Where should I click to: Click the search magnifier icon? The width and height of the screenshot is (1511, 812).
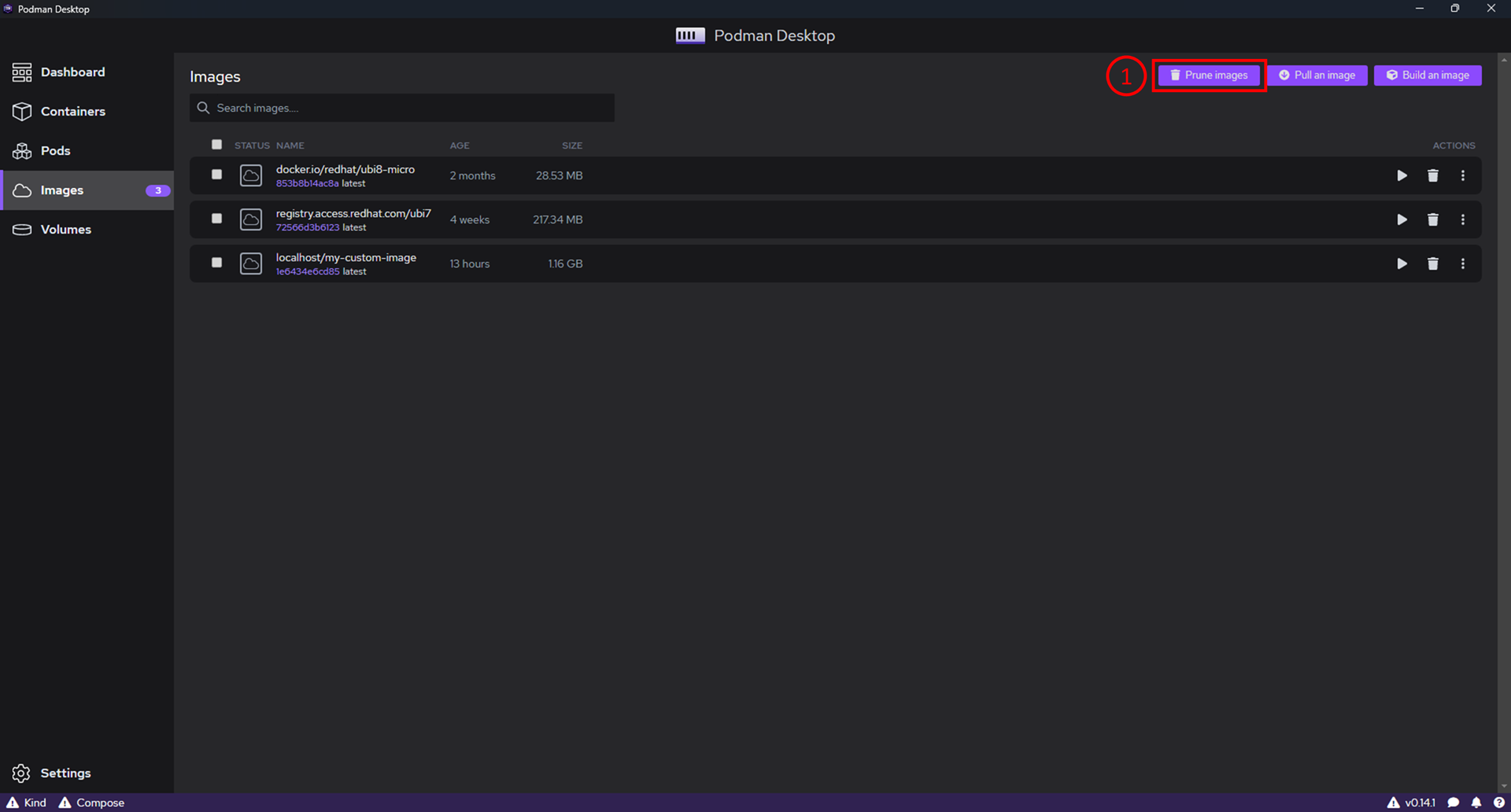[x=203, y=108]
